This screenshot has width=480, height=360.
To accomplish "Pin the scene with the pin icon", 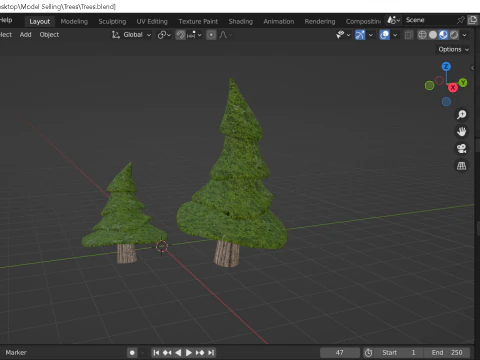I will [x=461, y=20].
